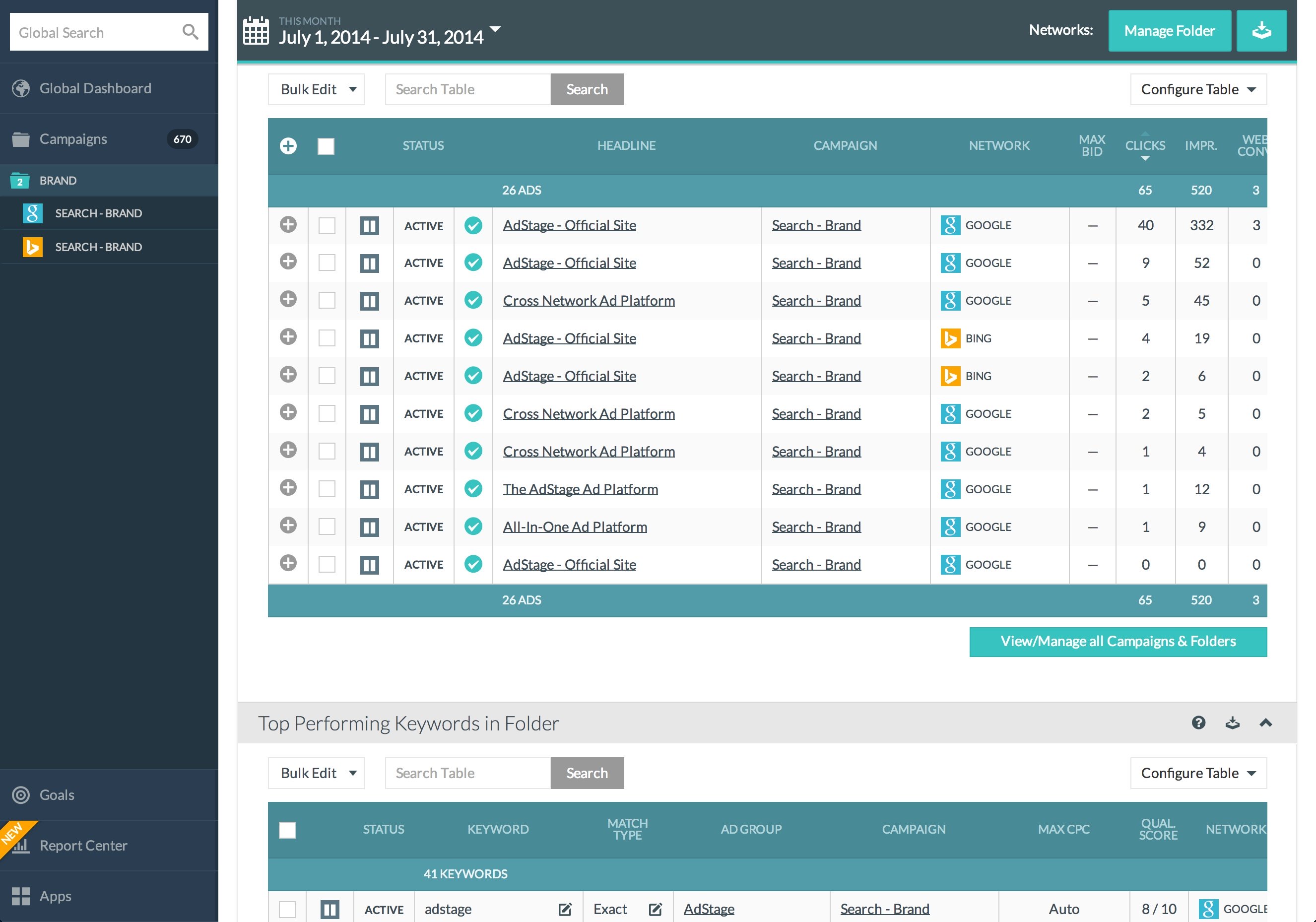Pause the first AdStage - Official Site ad
The height and width of the screenshot is (922, 1316).
click(x=369, y=225)
